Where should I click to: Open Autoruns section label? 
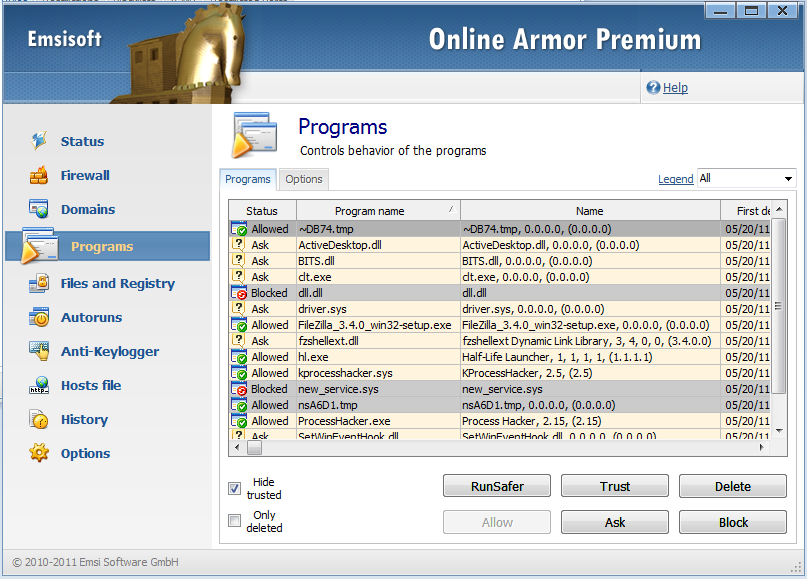pyautogui.click(x=92, y=318)
